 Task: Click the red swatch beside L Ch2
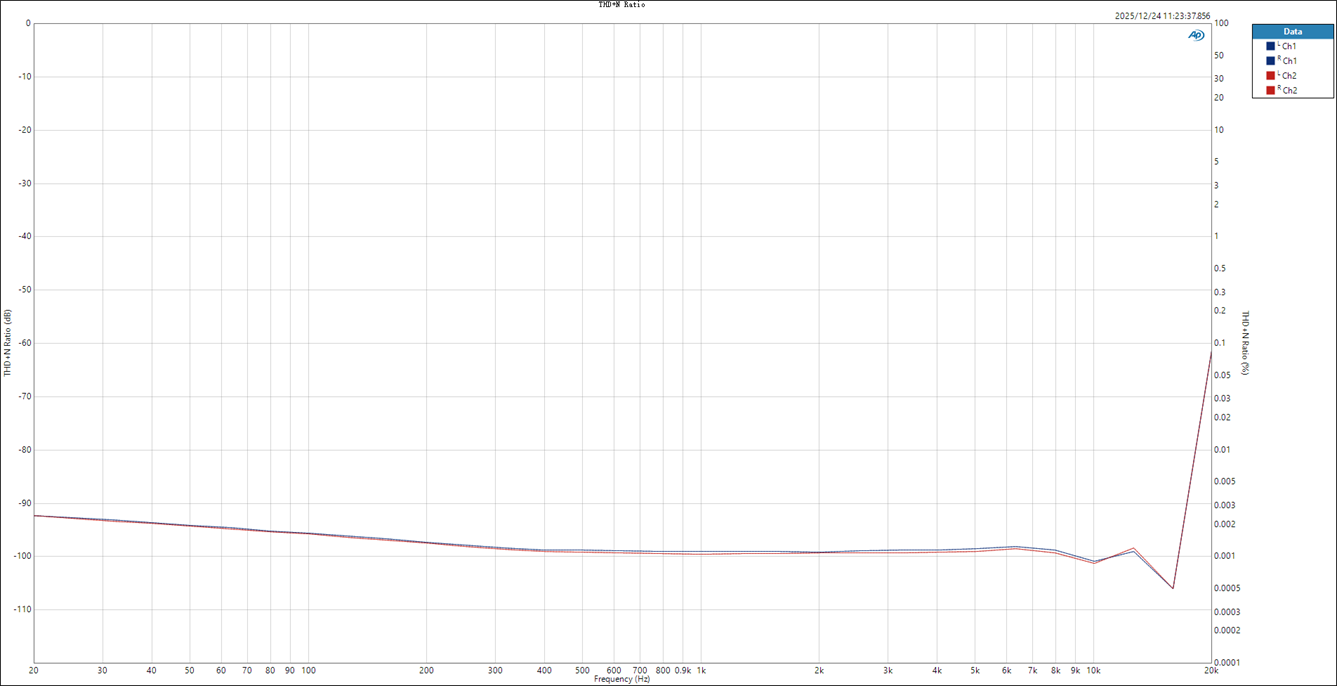click(x=1270, y=75)
